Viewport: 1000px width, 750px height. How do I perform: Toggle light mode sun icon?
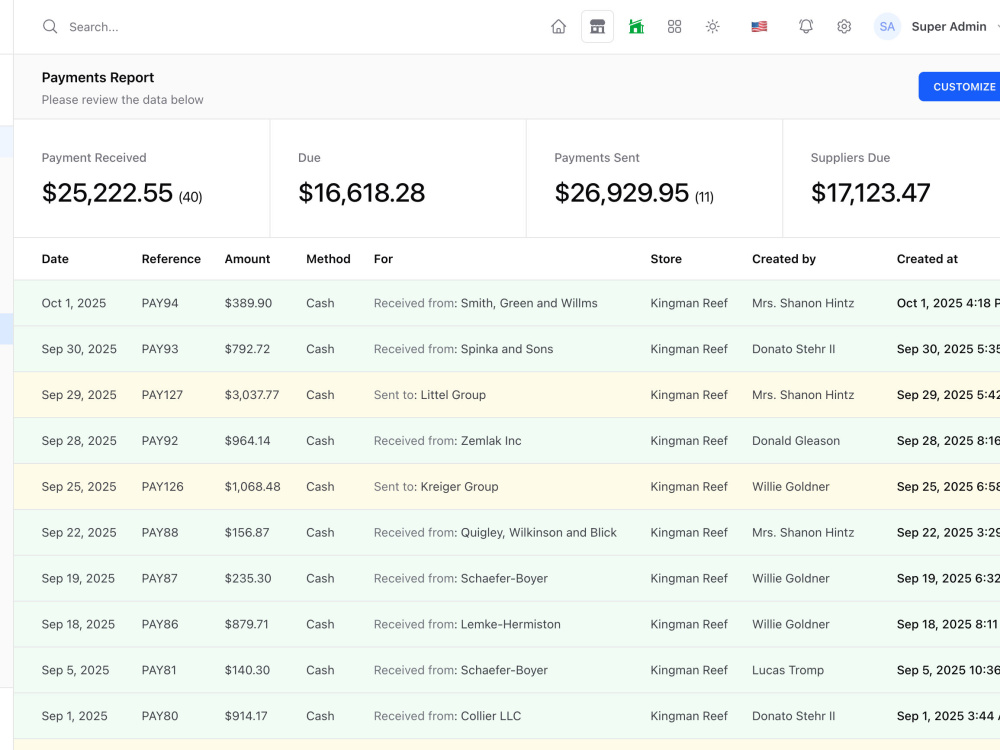tap(712, 27)
